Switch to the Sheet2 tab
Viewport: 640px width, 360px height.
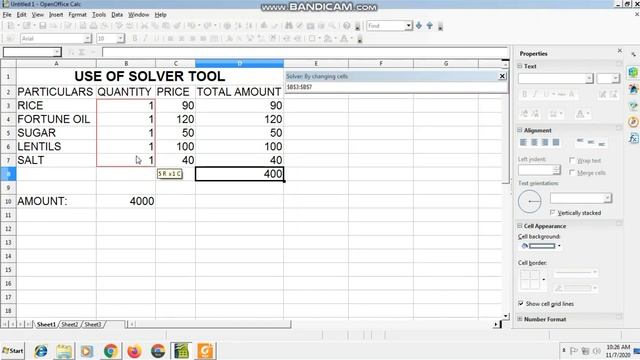(x=70, y=324)
